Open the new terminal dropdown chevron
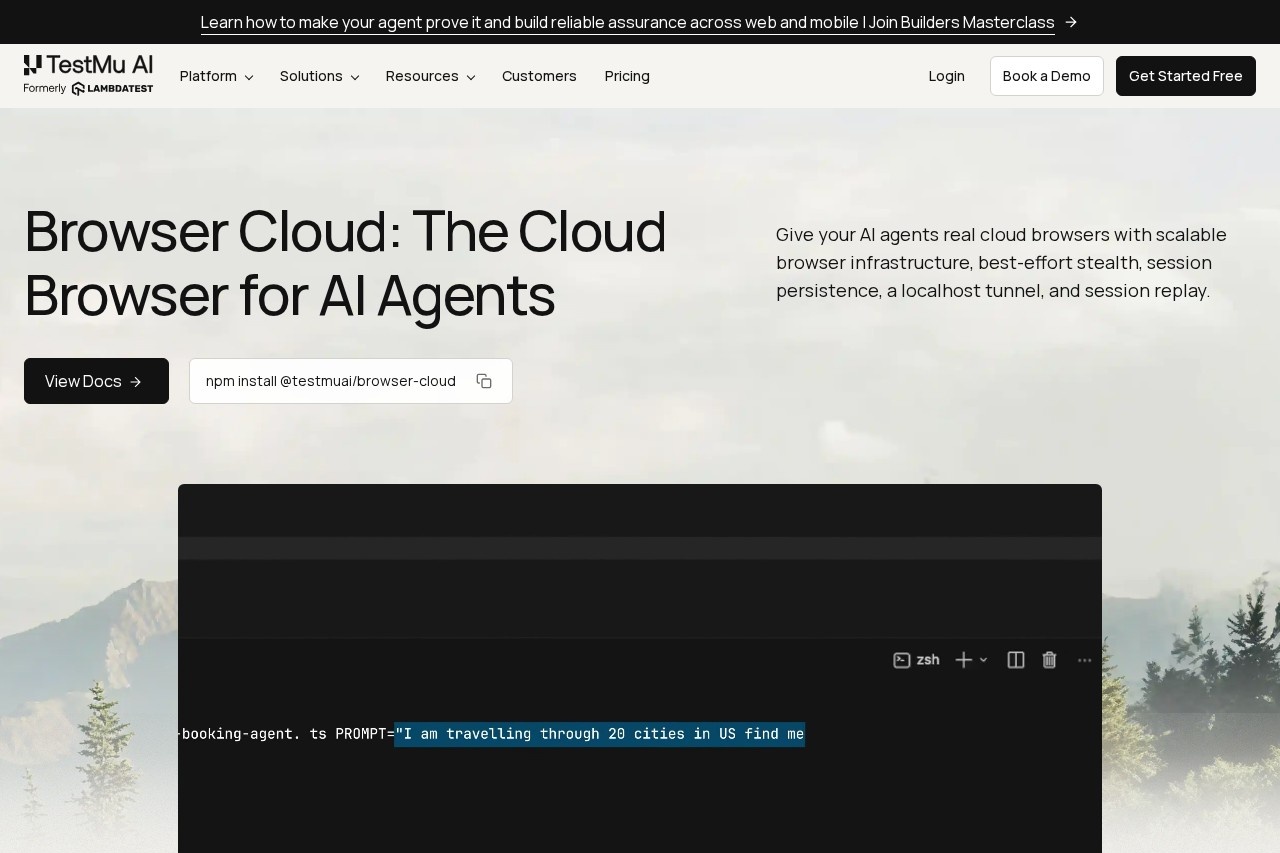1280x853 pixels. (x=984, y=660)
